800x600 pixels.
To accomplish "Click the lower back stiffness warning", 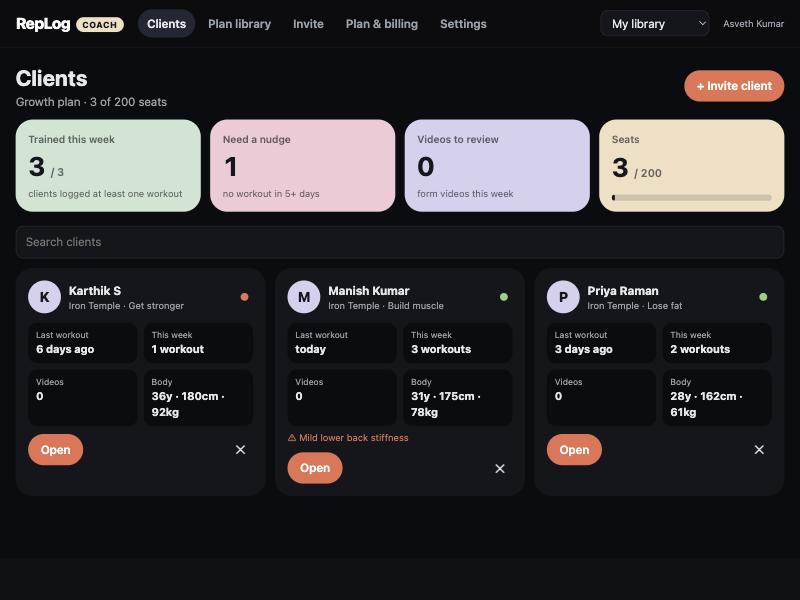I will tap(348, 438).
